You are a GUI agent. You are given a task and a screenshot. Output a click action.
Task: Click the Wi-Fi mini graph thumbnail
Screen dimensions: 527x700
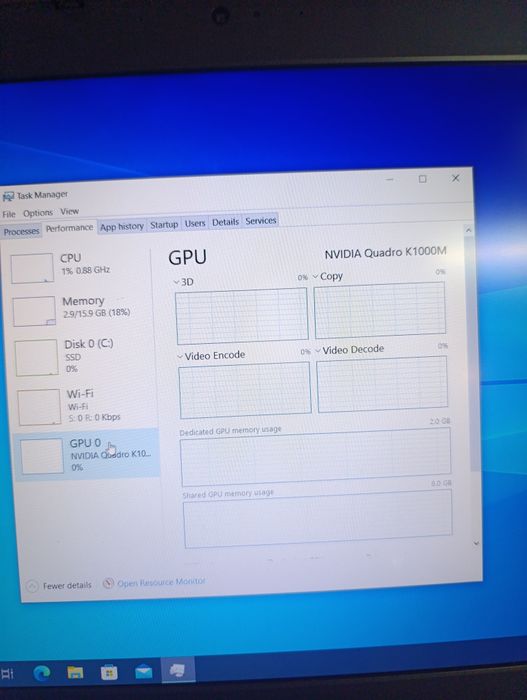click(x=39, y=407)
